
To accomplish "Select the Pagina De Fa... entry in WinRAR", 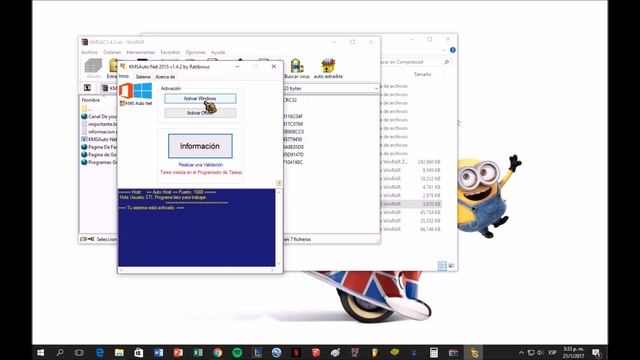I will pyautogui.click(x=99, y=147).
